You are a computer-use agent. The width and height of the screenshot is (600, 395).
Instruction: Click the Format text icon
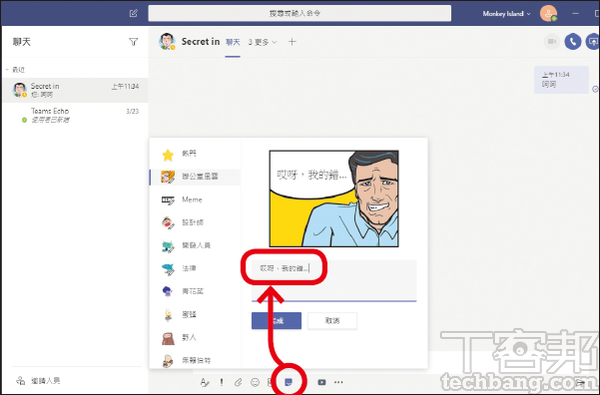205,382
